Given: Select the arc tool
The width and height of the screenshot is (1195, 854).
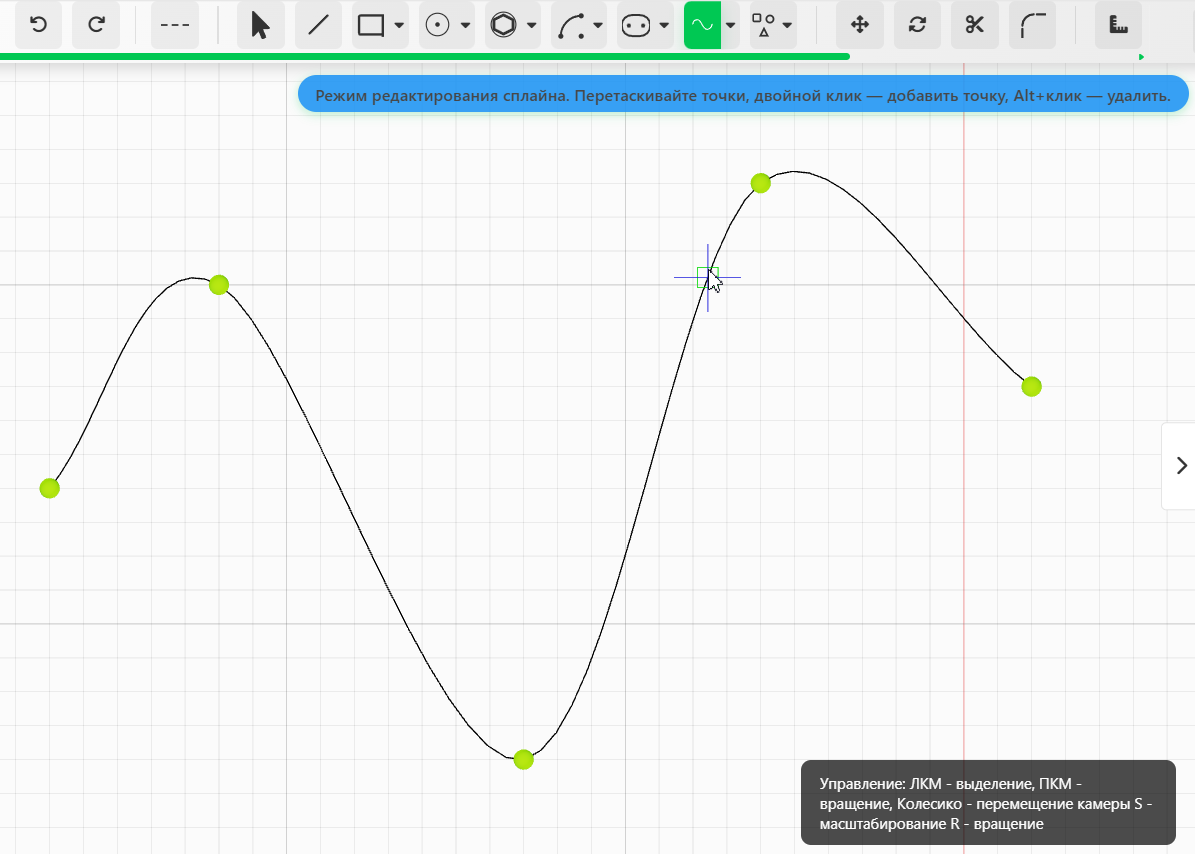Looking at the screenshot, I should (570, 25).
